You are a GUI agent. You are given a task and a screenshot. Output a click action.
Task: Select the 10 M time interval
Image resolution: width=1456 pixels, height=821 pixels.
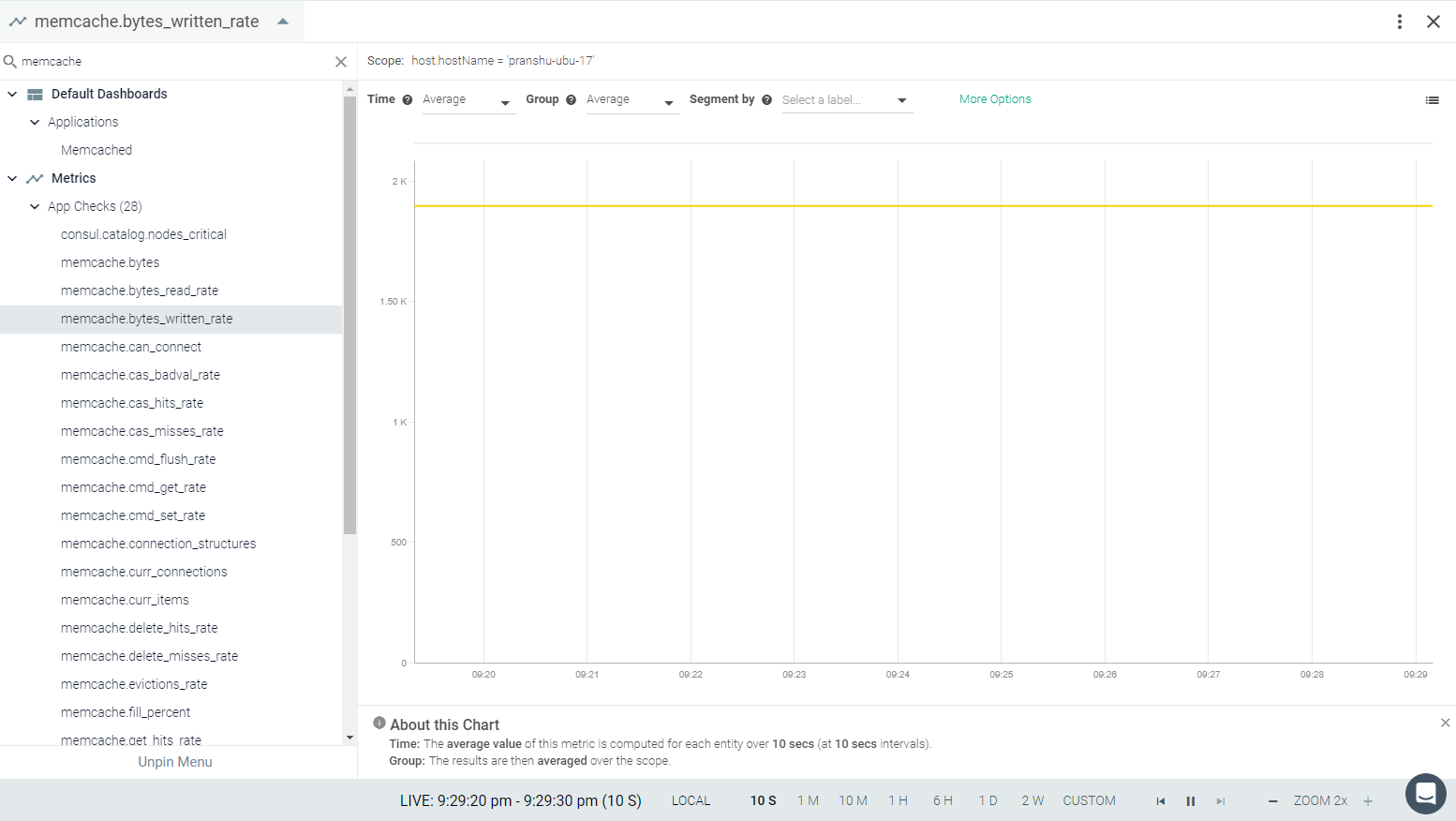click(853, 801)
